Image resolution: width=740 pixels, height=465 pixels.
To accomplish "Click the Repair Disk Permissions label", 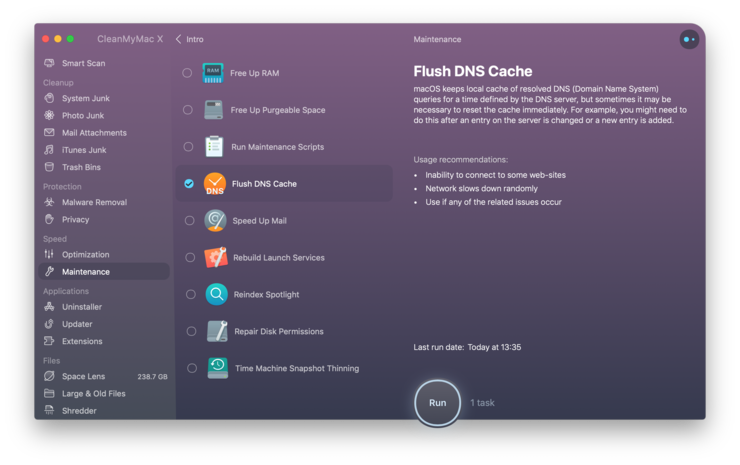I will point(279,331).
